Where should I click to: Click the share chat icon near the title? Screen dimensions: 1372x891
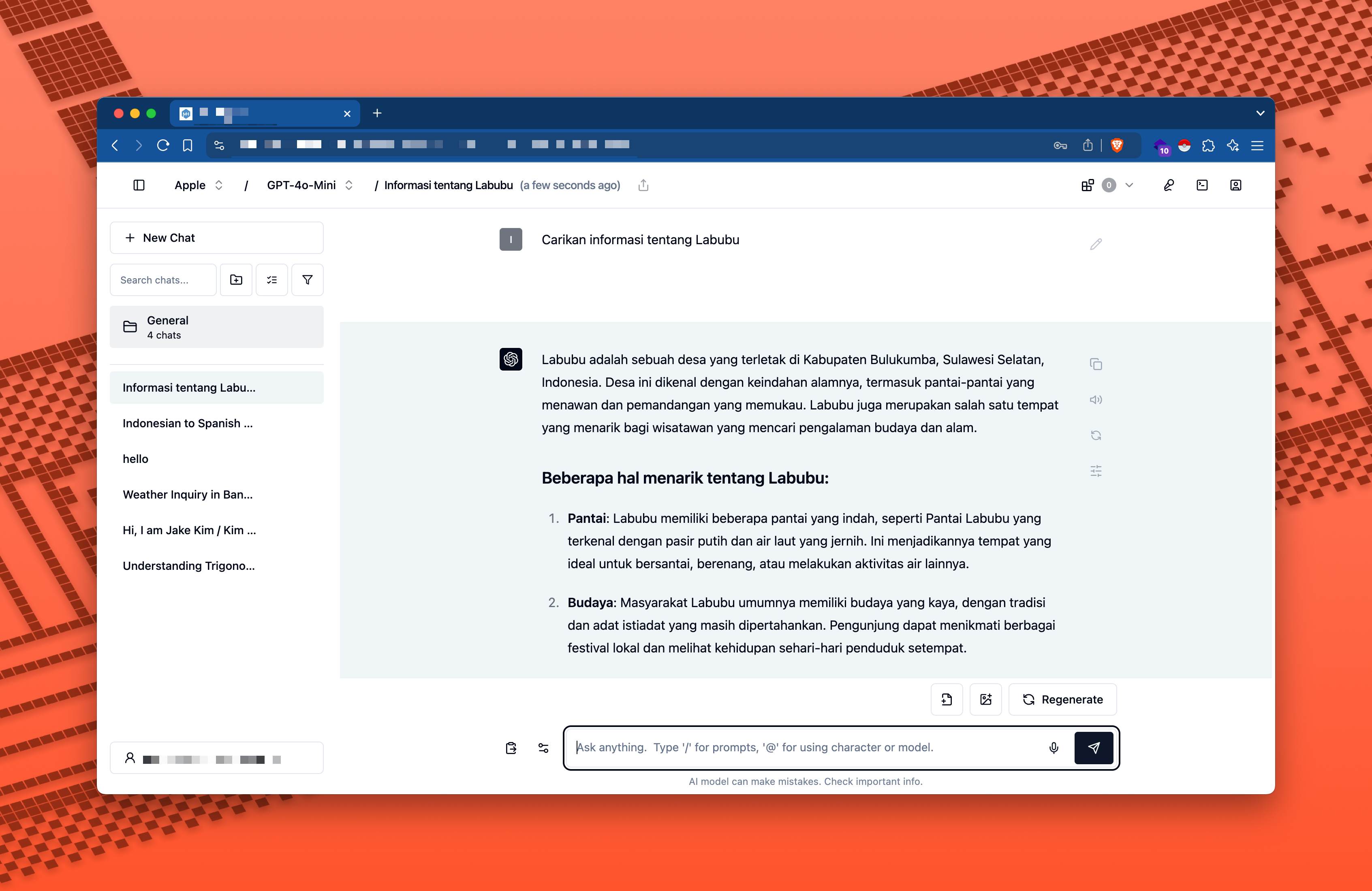tap(643, 185)
